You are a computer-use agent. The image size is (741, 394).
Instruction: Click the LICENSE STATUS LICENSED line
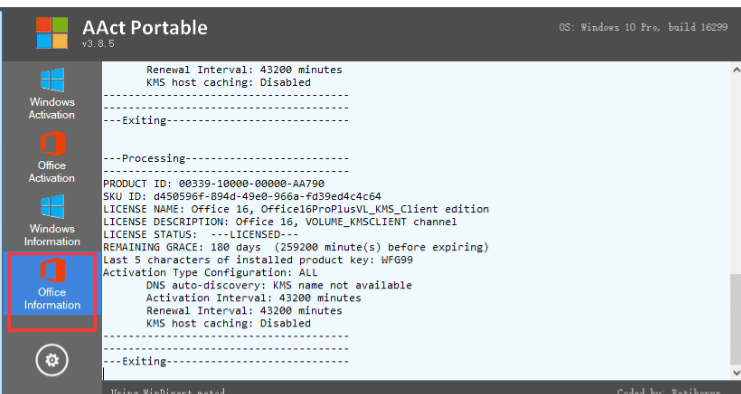pyautogui.click(x=200, y=234)
